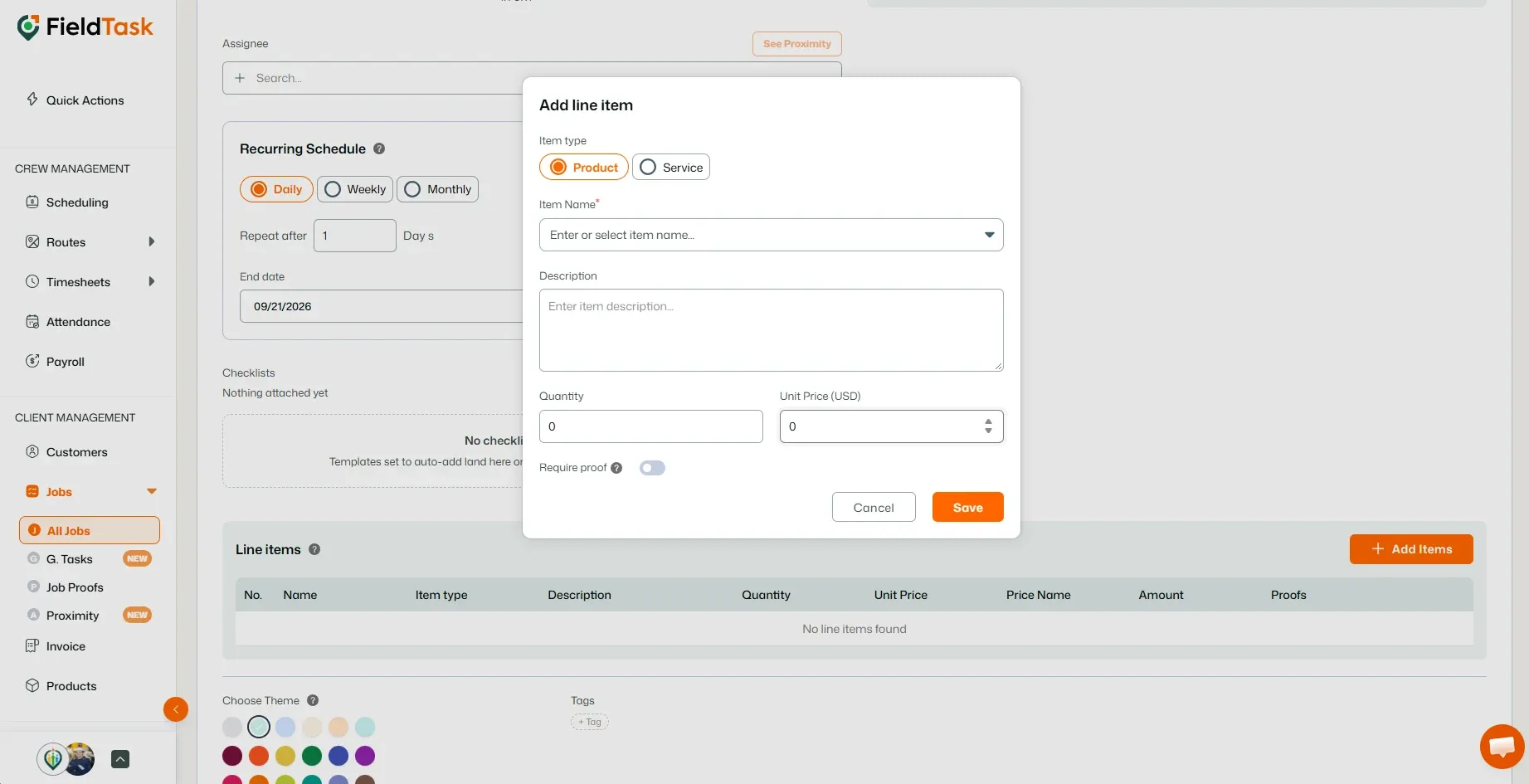The height and width of the screenshot is (784, 1529).
Task: Click the Recurring Schedule help icon
Action: [x=379, y=149]
